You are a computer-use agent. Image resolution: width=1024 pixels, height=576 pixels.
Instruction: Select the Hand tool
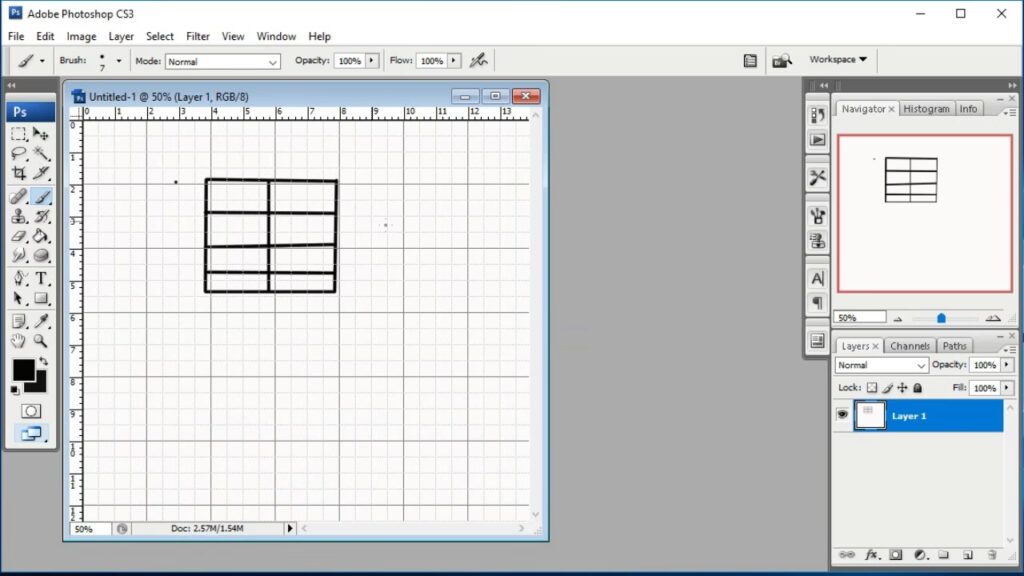(x=19, y=341)
